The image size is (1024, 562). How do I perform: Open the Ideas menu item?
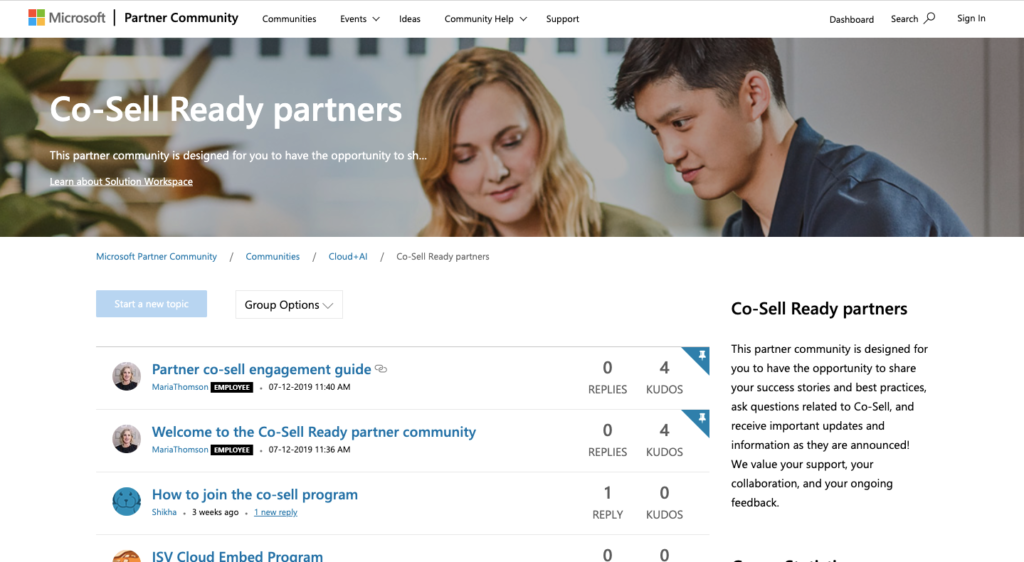pyautogui.click(x=409, y=19)
